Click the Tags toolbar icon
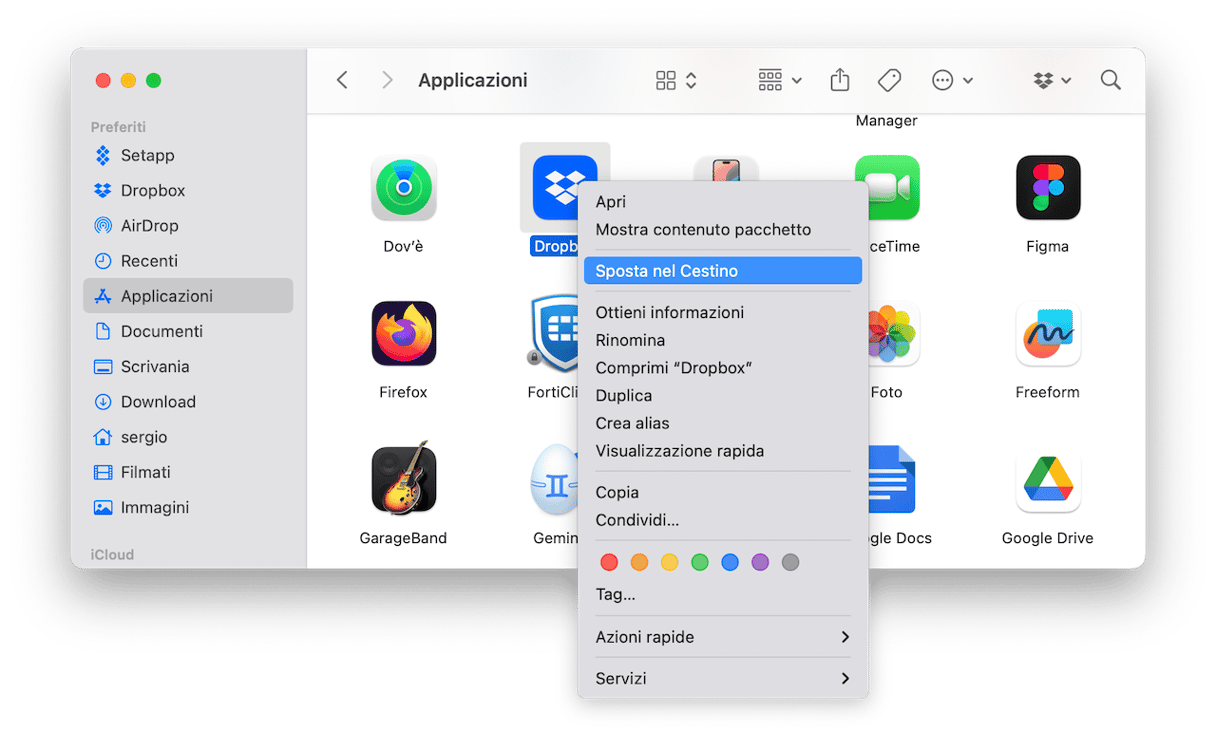The height and width of the screenshot is (732, 1216). click(889, 80)
